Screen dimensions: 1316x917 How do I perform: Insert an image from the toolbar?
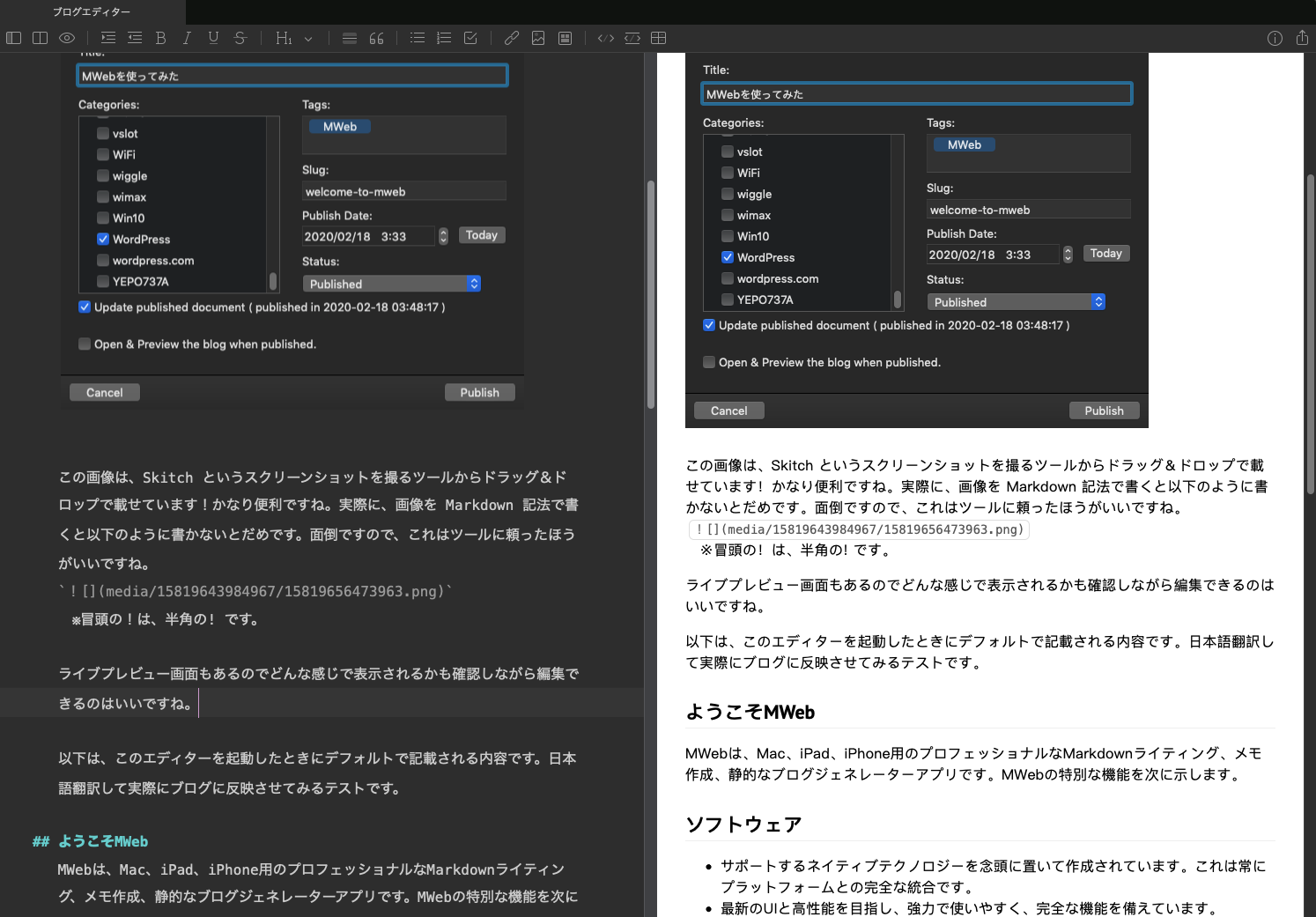click(x=538, y=38)
